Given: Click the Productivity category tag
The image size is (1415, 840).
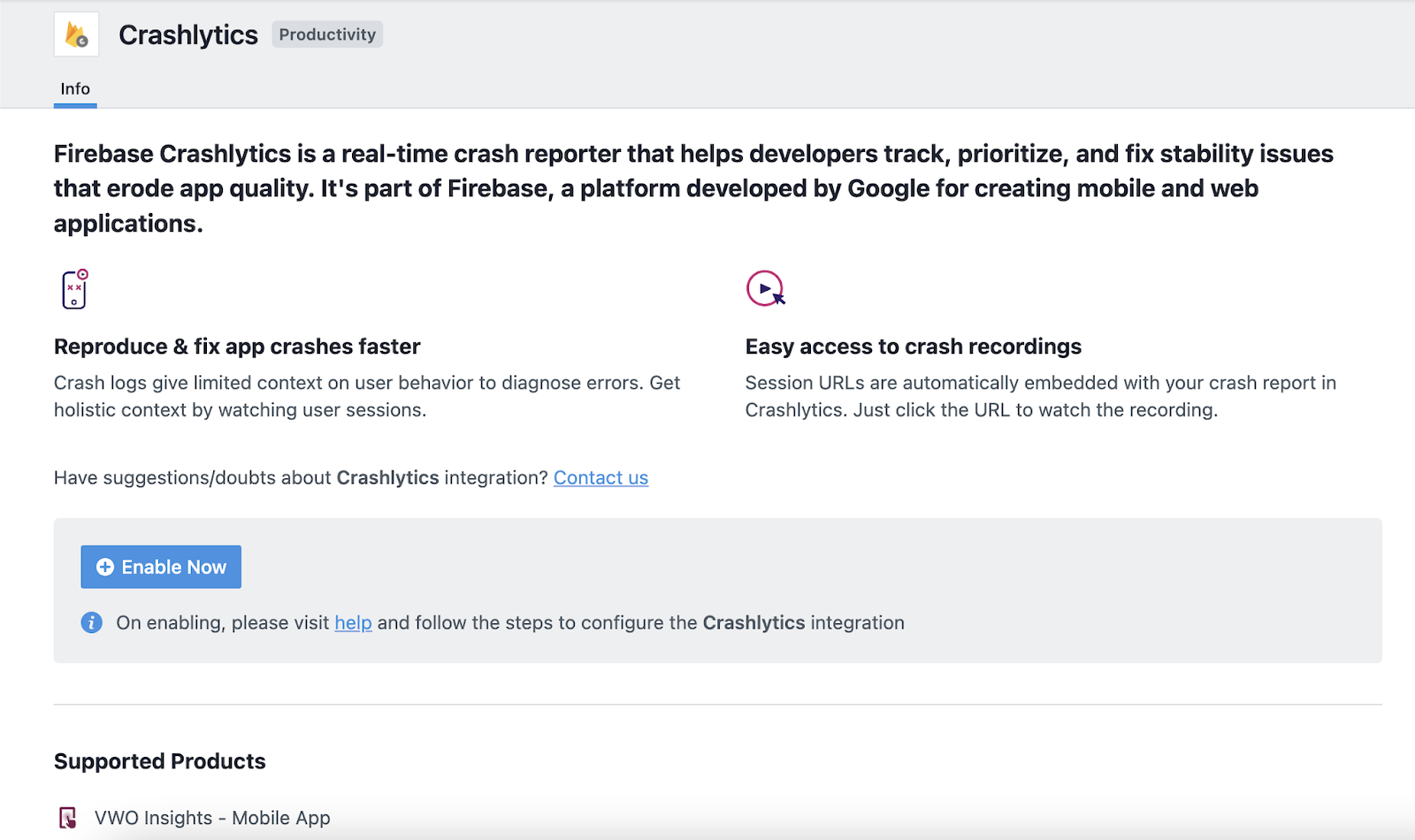Looking at the screenshot, I should point(327,34).
